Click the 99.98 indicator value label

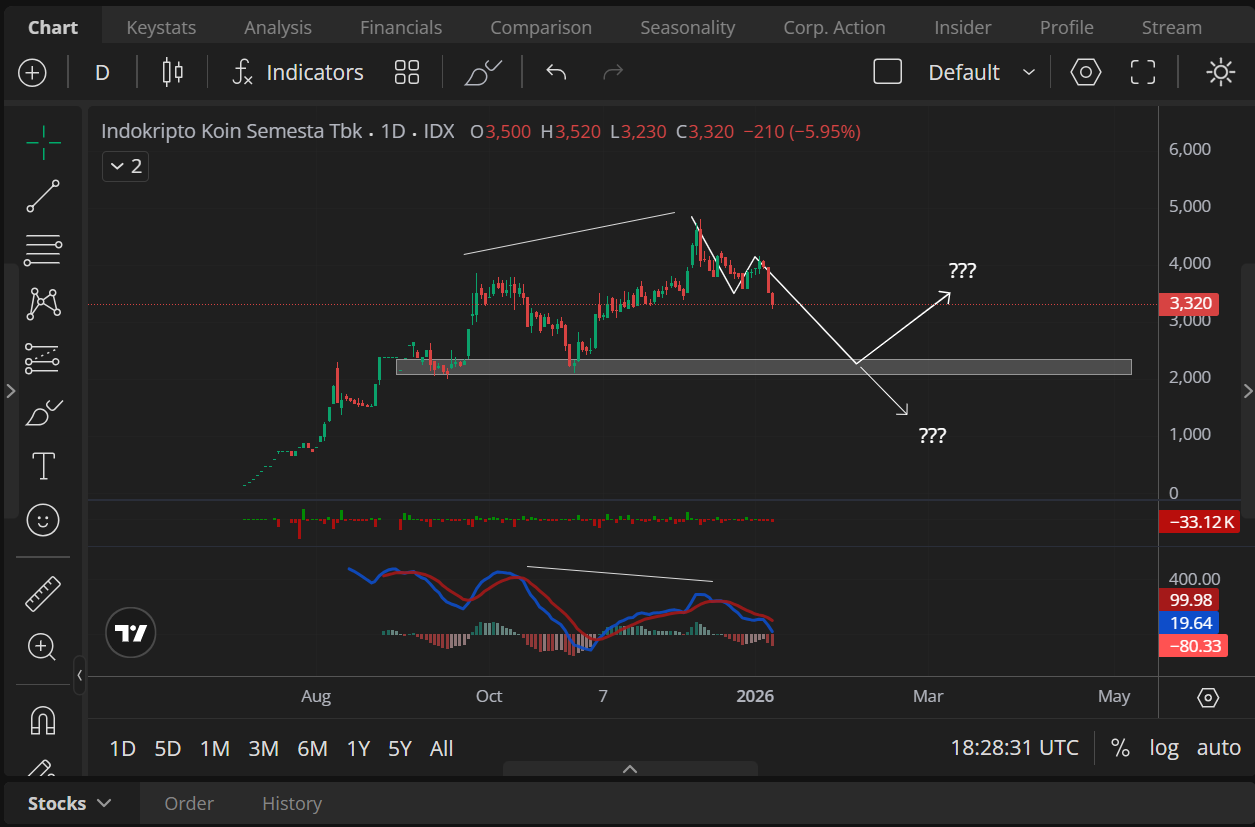(x=1188, y=600)
